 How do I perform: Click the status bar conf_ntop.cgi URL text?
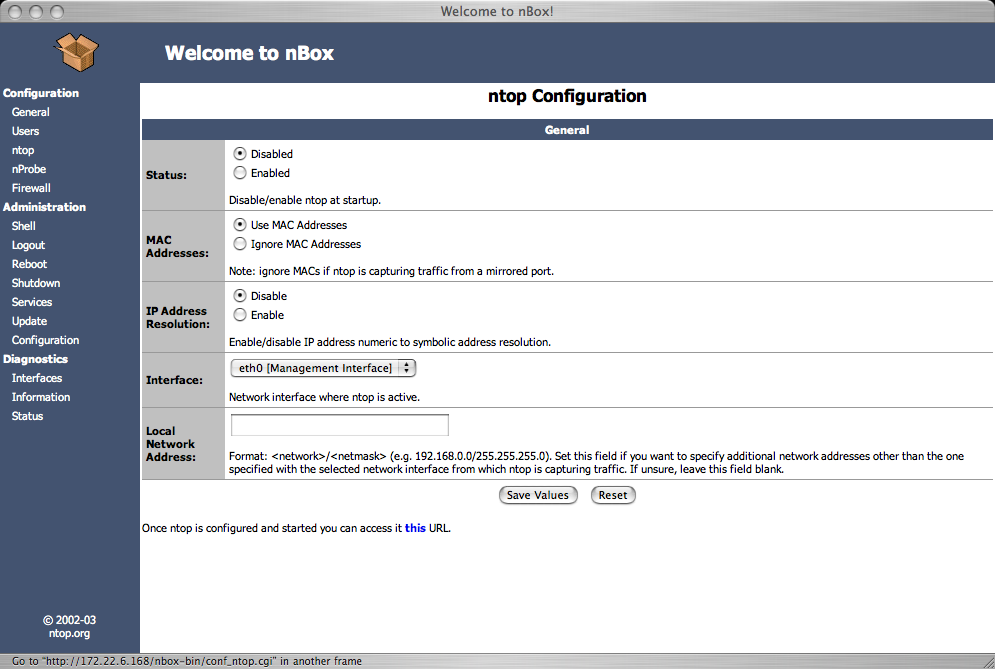[187, 661]
